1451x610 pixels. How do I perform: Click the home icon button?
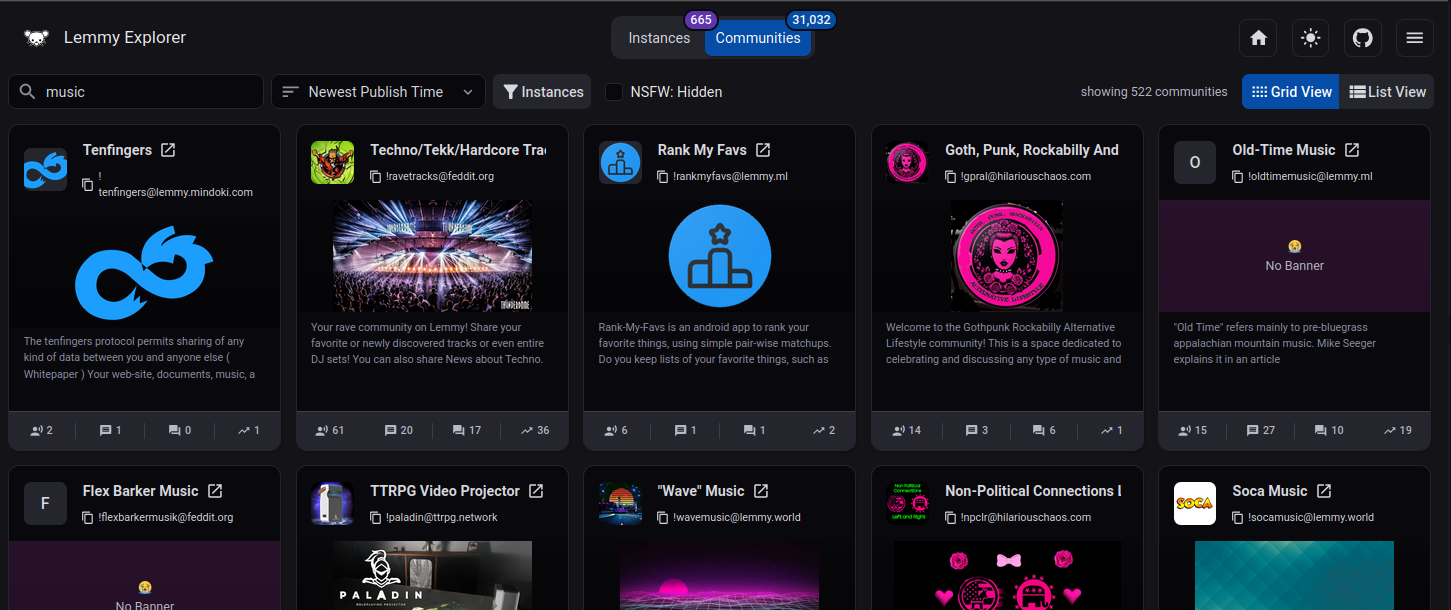[1258, 38]
